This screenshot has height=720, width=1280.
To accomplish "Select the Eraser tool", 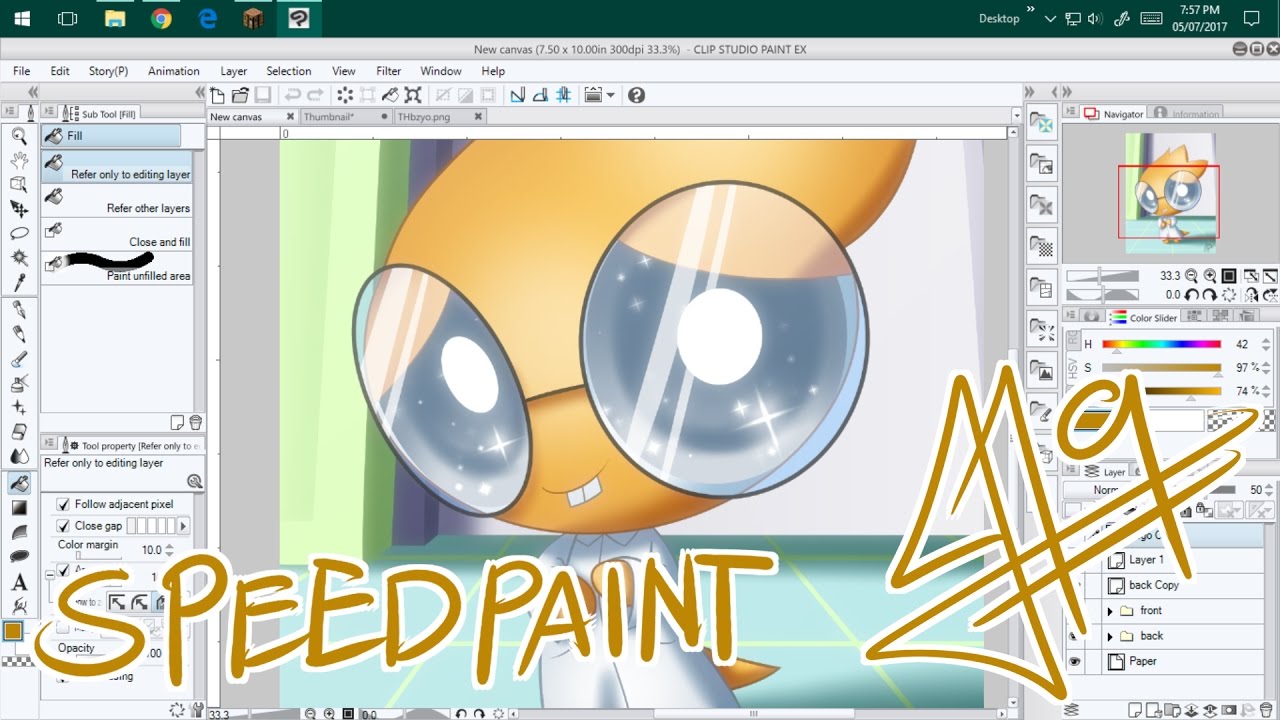I will pyautogui.click(x=19, y=432).
